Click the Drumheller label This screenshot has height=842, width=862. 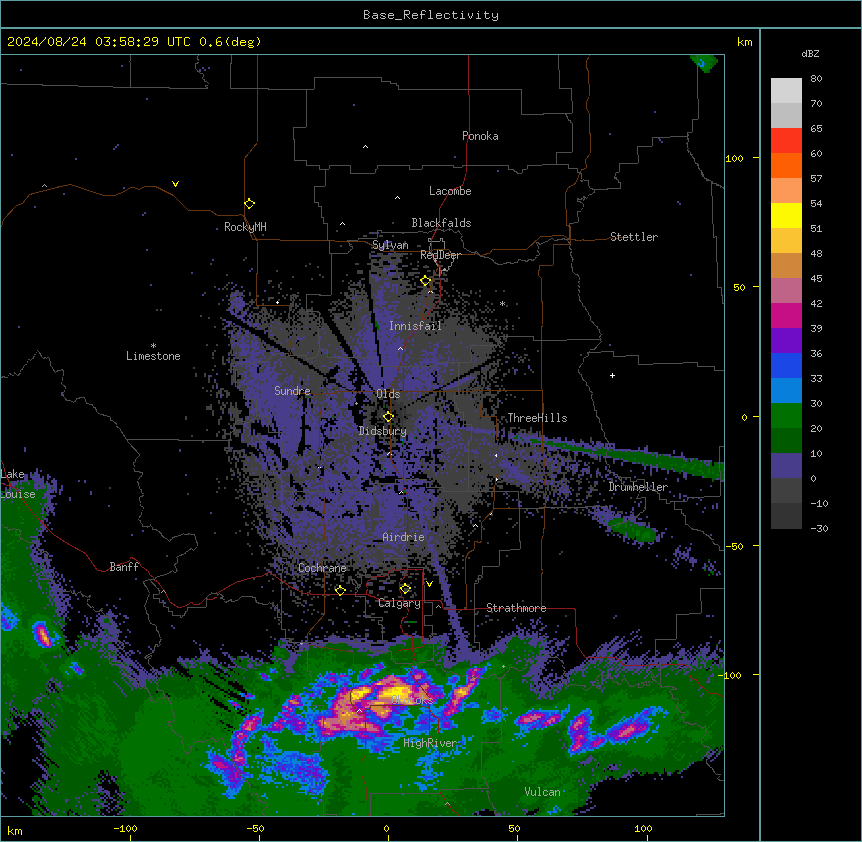[x=638, y=487]
